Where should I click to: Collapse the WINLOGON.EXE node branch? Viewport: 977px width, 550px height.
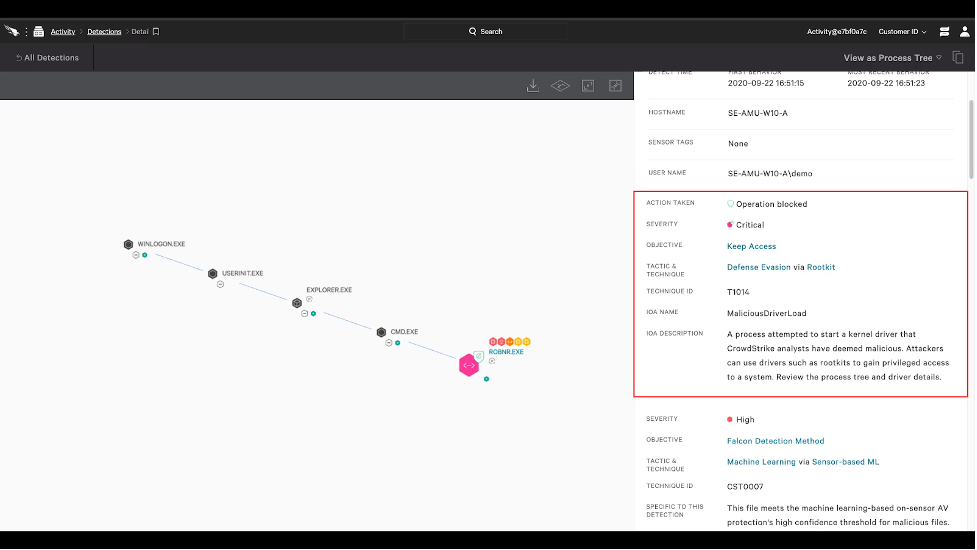point(135,255)
